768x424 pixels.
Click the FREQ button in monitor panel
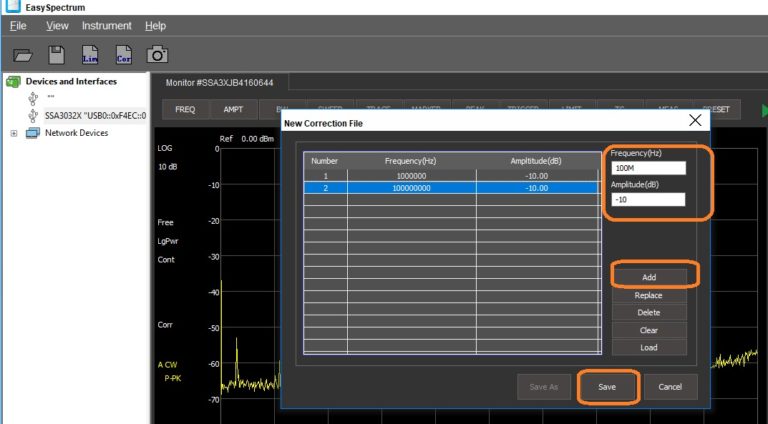pyautogui.click(x=185, y=110)
